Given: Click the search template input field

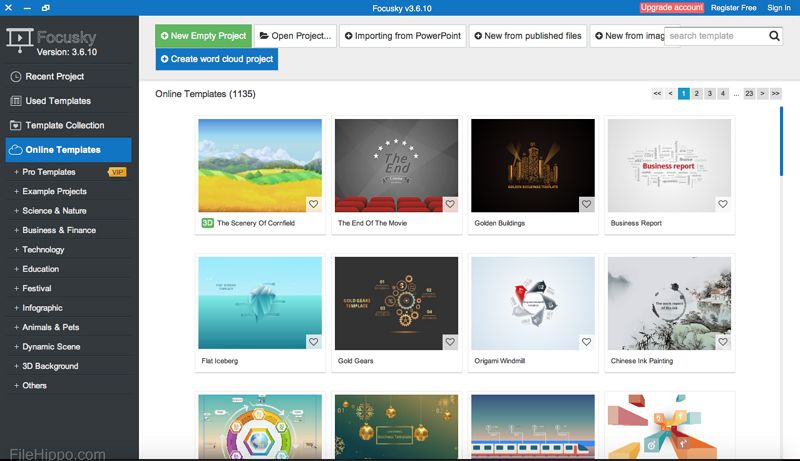Looking at the screenshot, I should 716,36.
